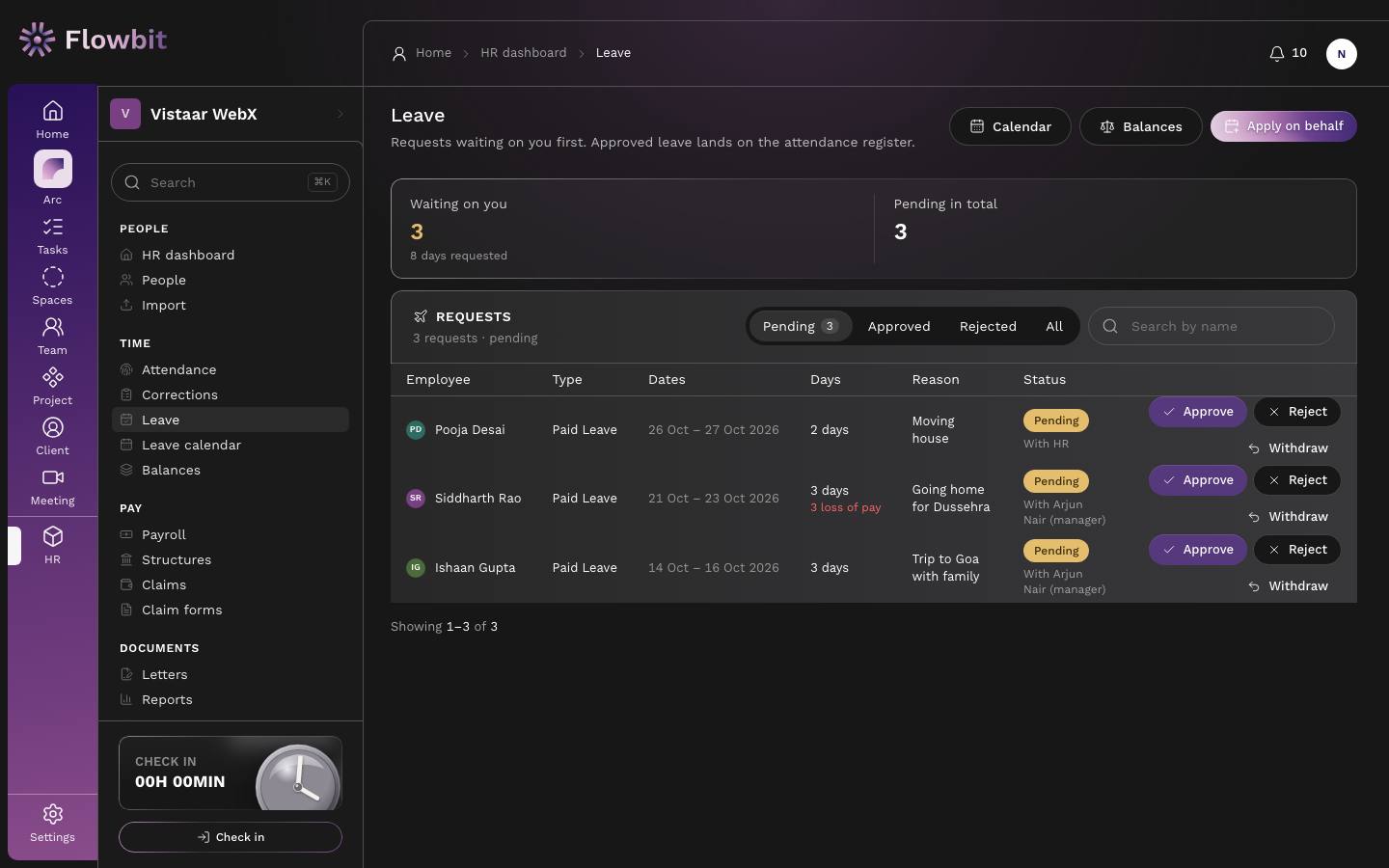1389x868 pixels.
Task: Go to Home breadcrumb
Action: [433, 53]
